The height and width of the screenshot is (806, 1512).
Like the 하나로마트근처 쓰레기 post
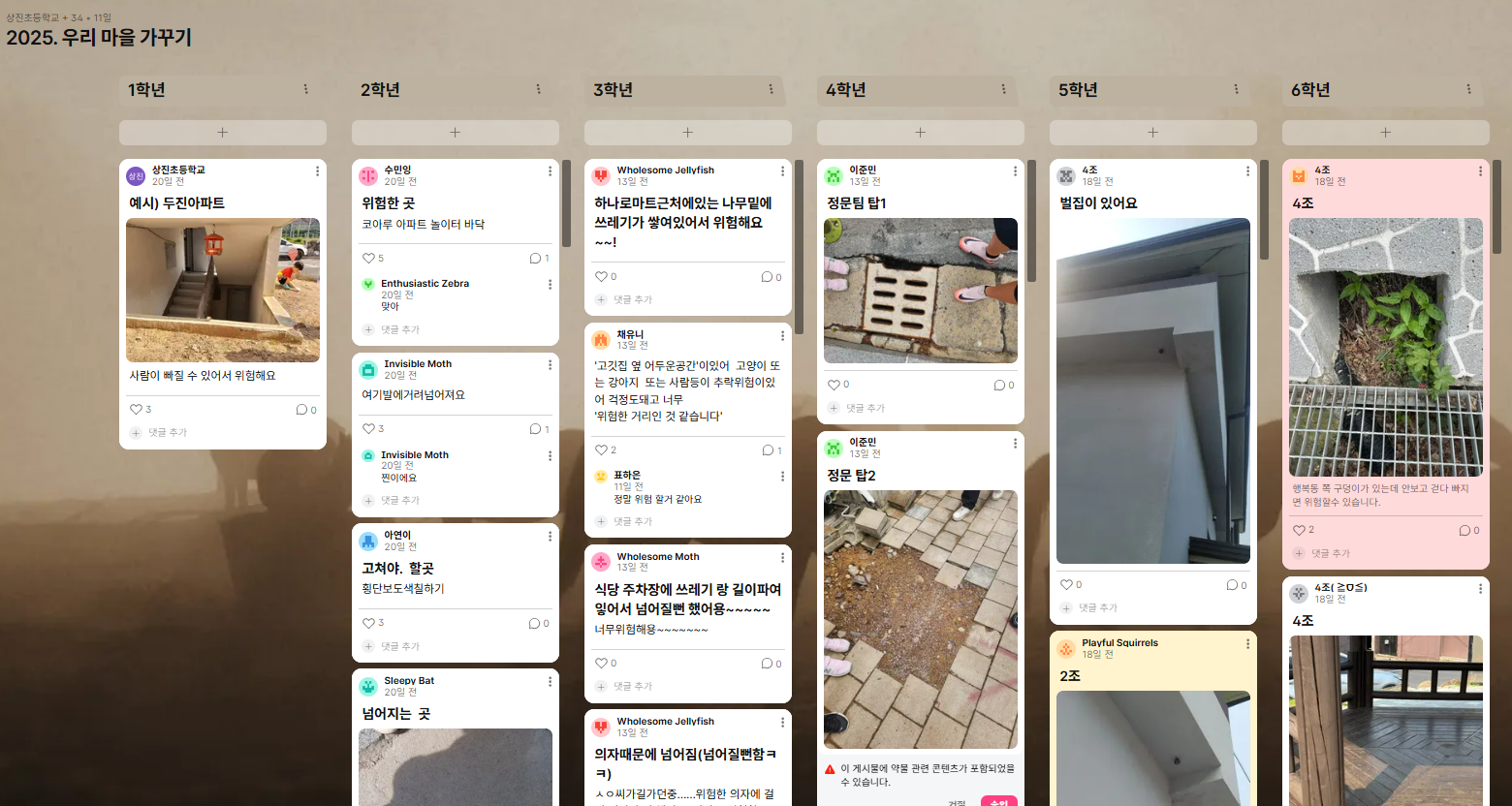601,277
